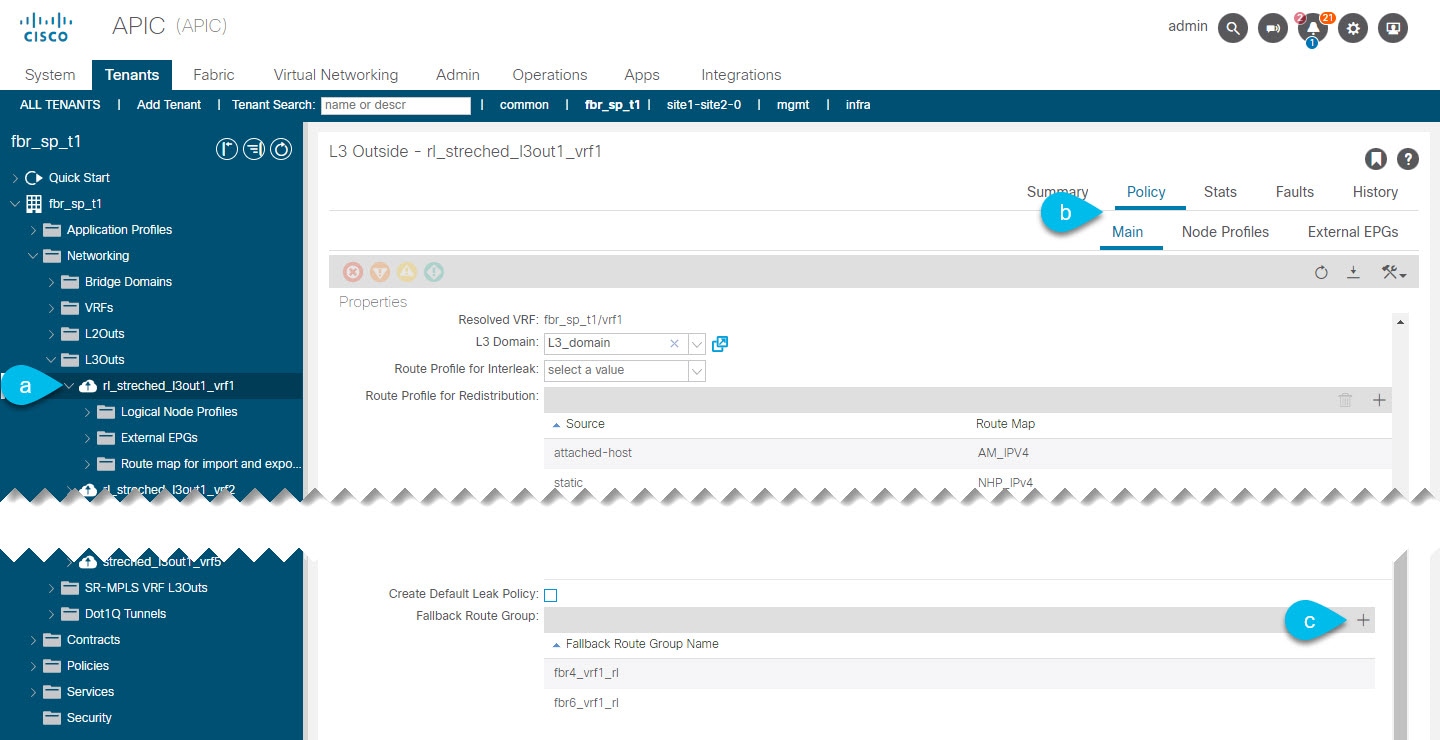
Task: Collapse the Networking folder
Action: (x=33, y=256)
